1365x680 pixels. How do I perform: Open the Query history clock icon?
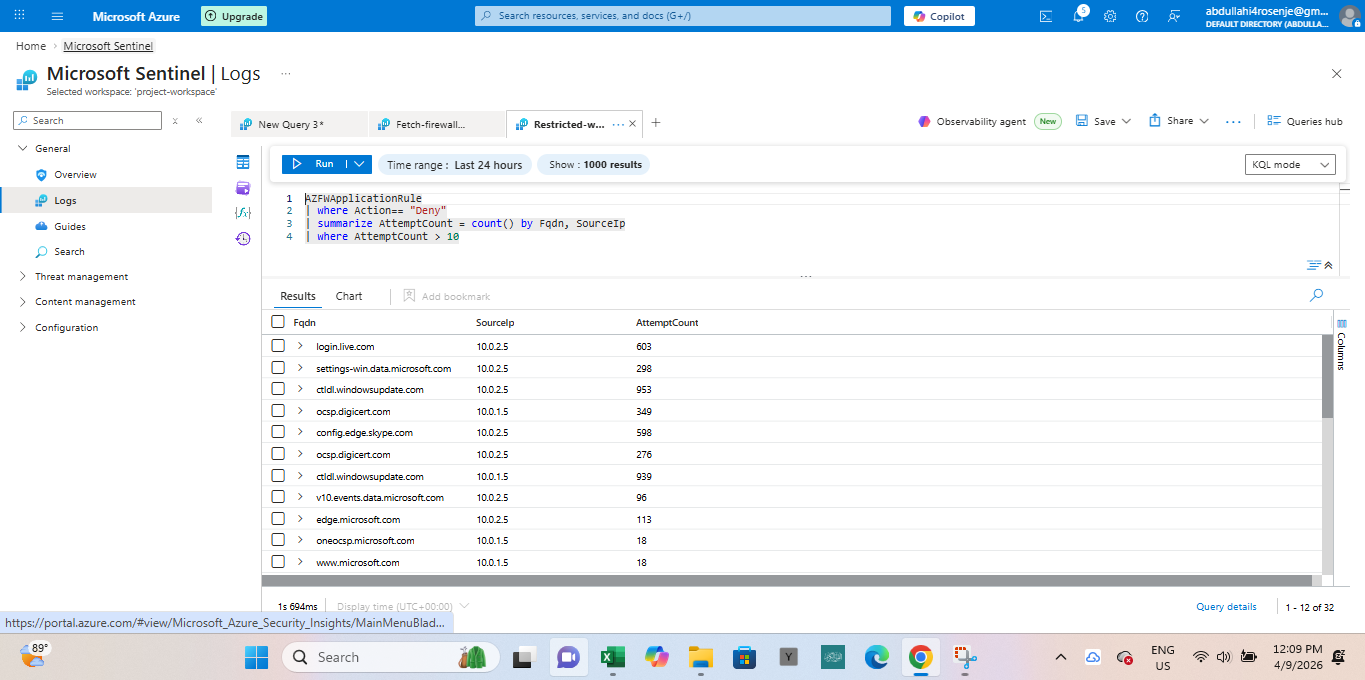pos(243,238)
